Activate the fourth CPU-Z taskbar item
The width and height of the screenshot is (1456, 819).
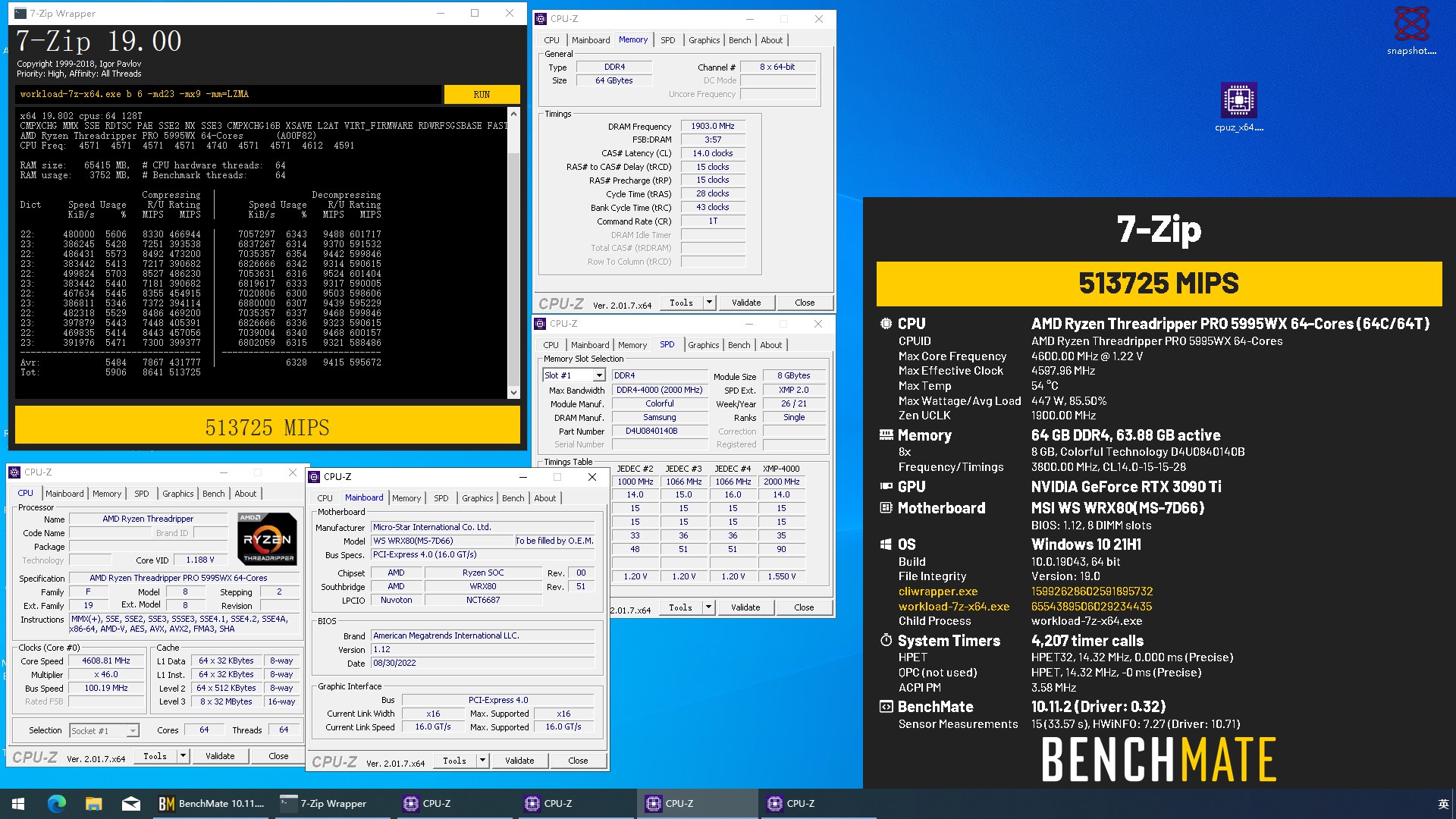[x=817, y=804]
